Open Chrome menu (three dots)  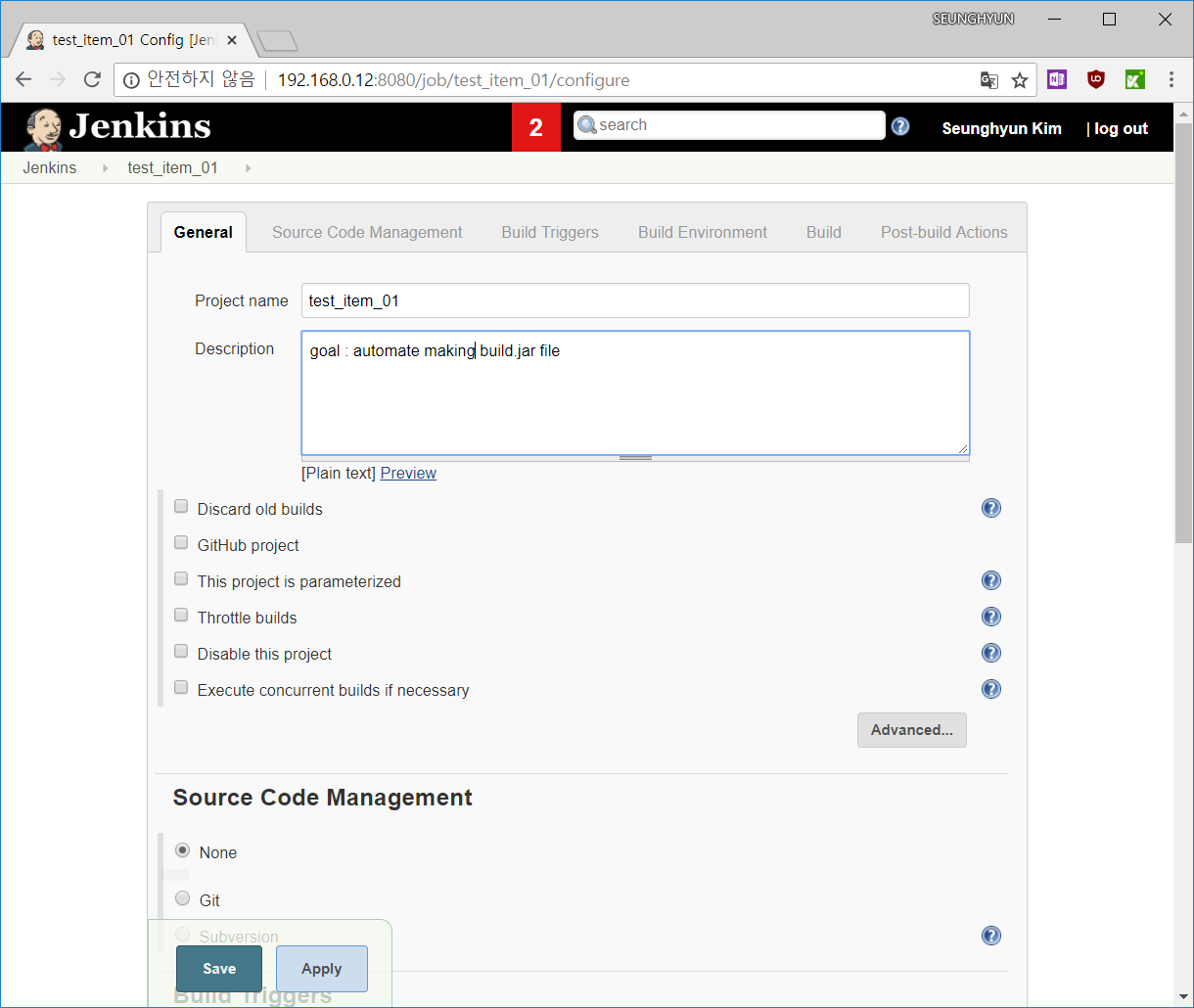(1171, 80)
